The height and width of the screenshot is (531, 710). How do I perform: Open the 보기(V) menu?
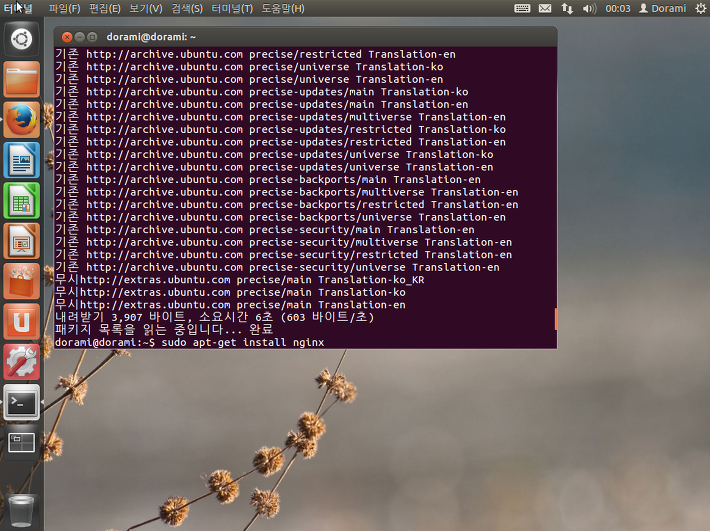(x=145, y=8)
